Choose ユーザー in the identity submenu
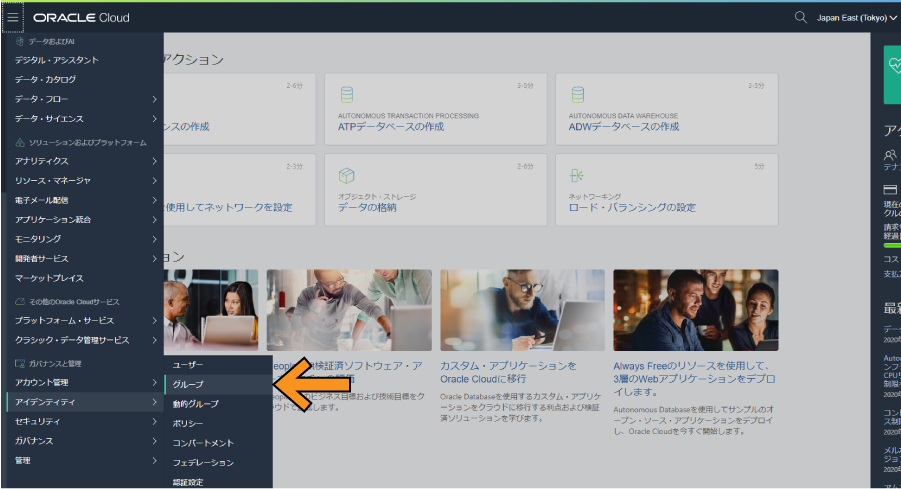The image size is (901, 489). point(218,365)
